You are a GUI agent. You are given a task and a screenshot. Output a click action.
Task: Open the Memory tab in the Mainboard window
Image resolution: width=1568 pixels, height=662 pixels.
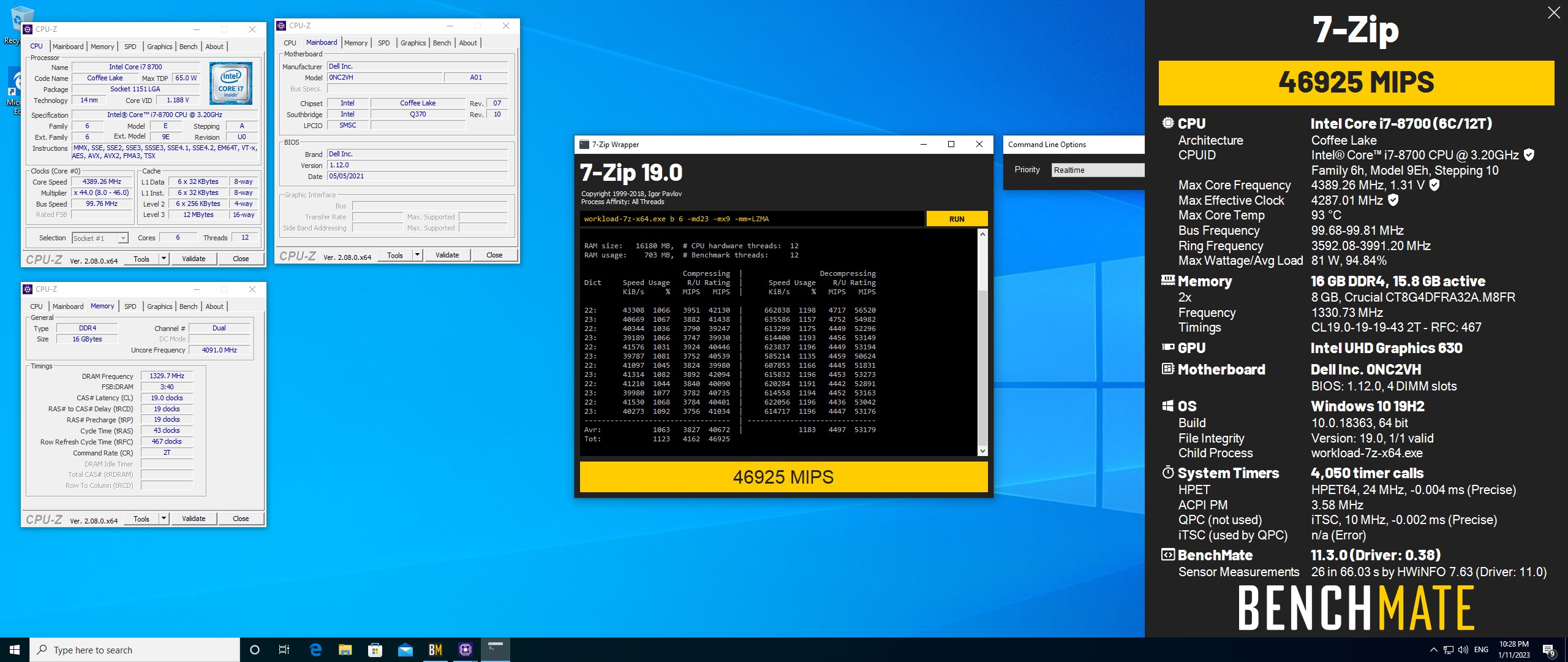[x=356, y=43]
